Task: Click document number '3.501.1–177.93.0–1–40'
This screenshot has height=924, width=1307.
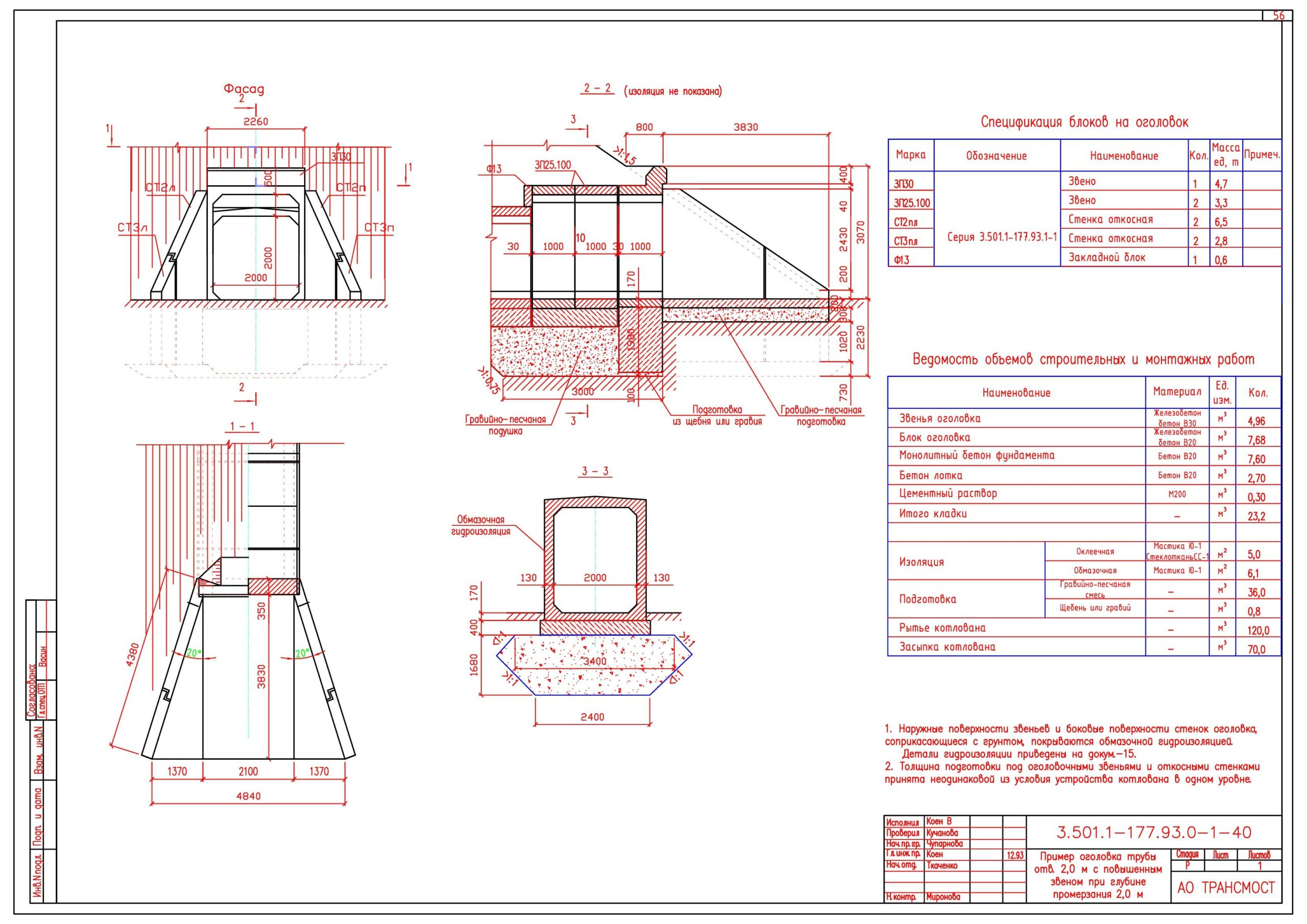Action: pyautogui.click(x=1154, y=833)
